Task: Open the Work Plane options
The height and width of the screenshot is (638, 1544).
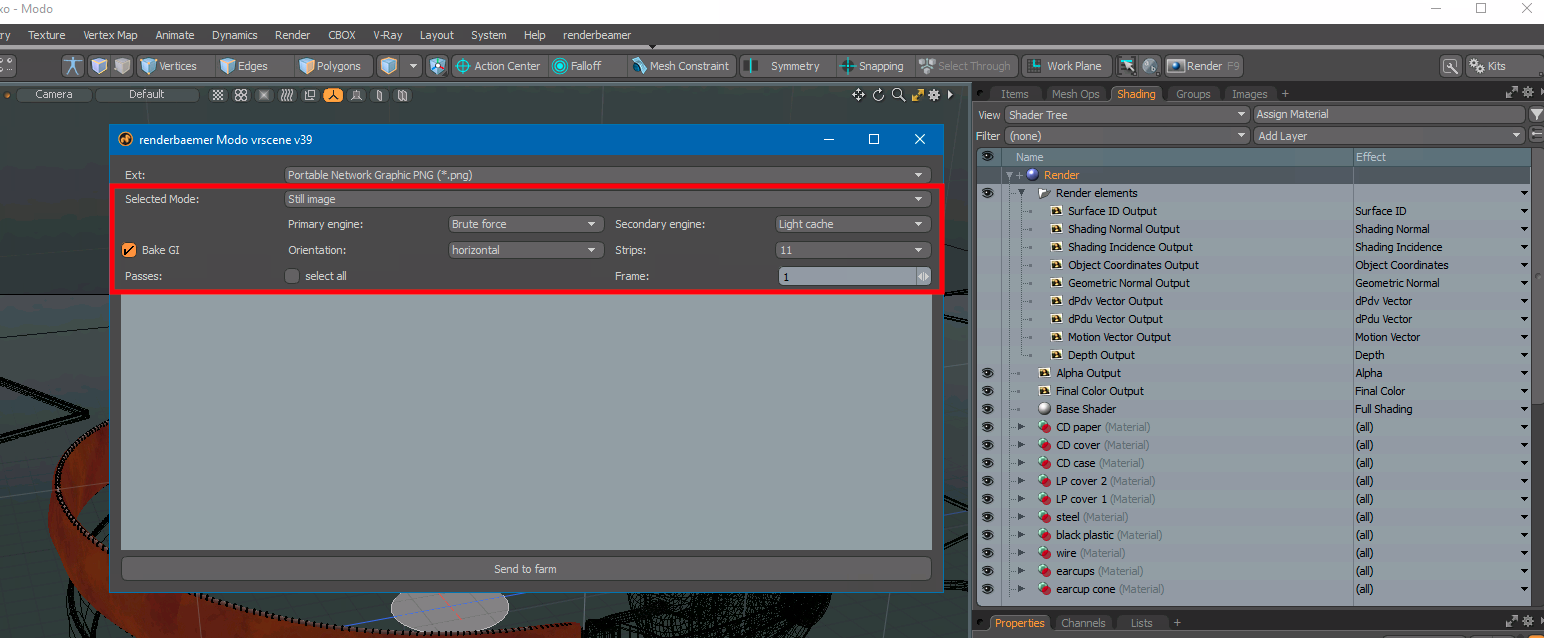Action: click(1065, 66)
